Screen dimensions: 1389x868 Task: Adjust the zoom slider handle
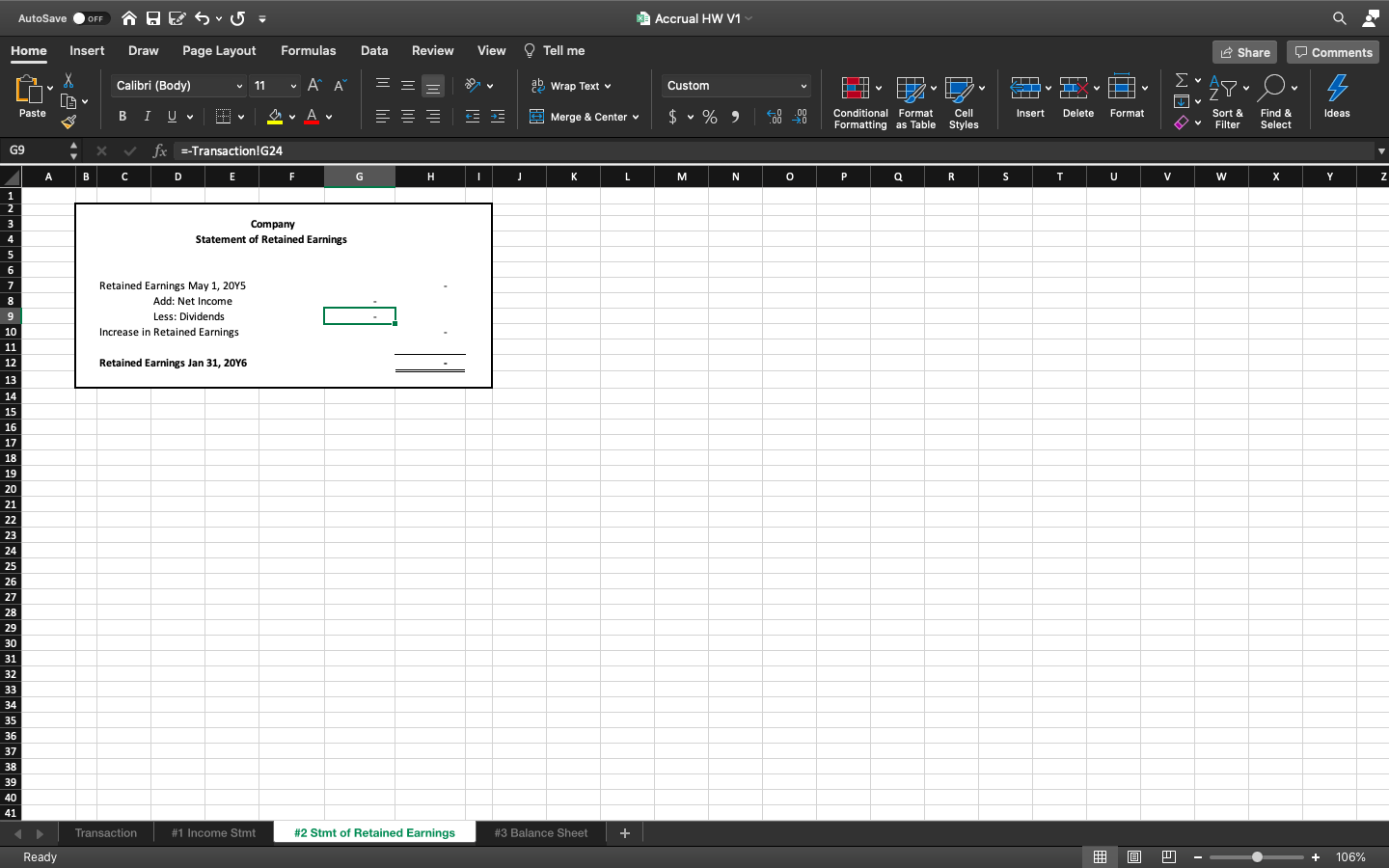(1257, 856)
